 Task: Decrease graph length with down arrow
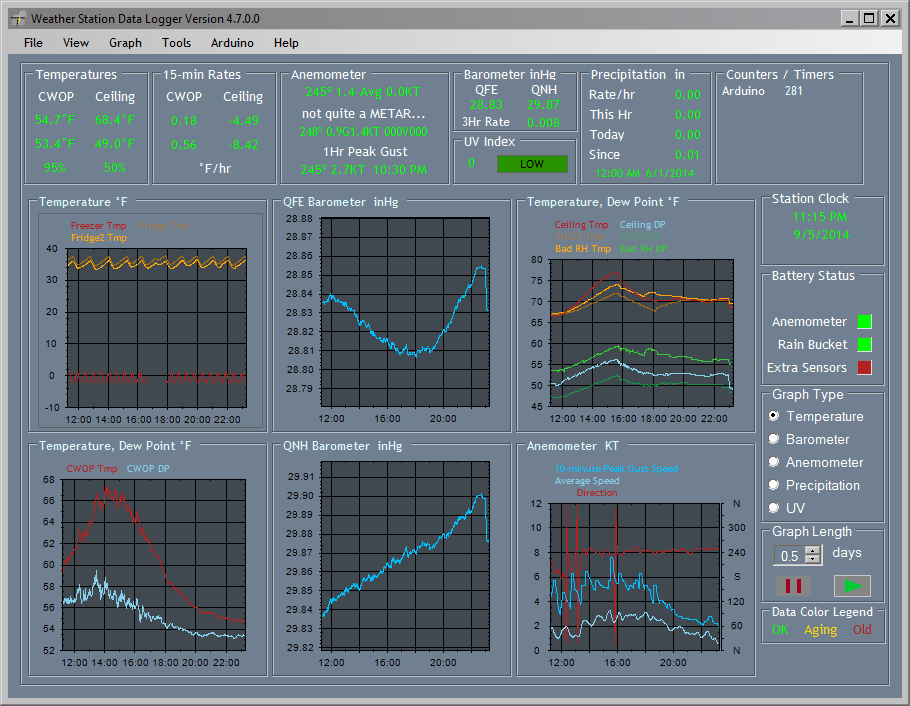click(813, 560)
